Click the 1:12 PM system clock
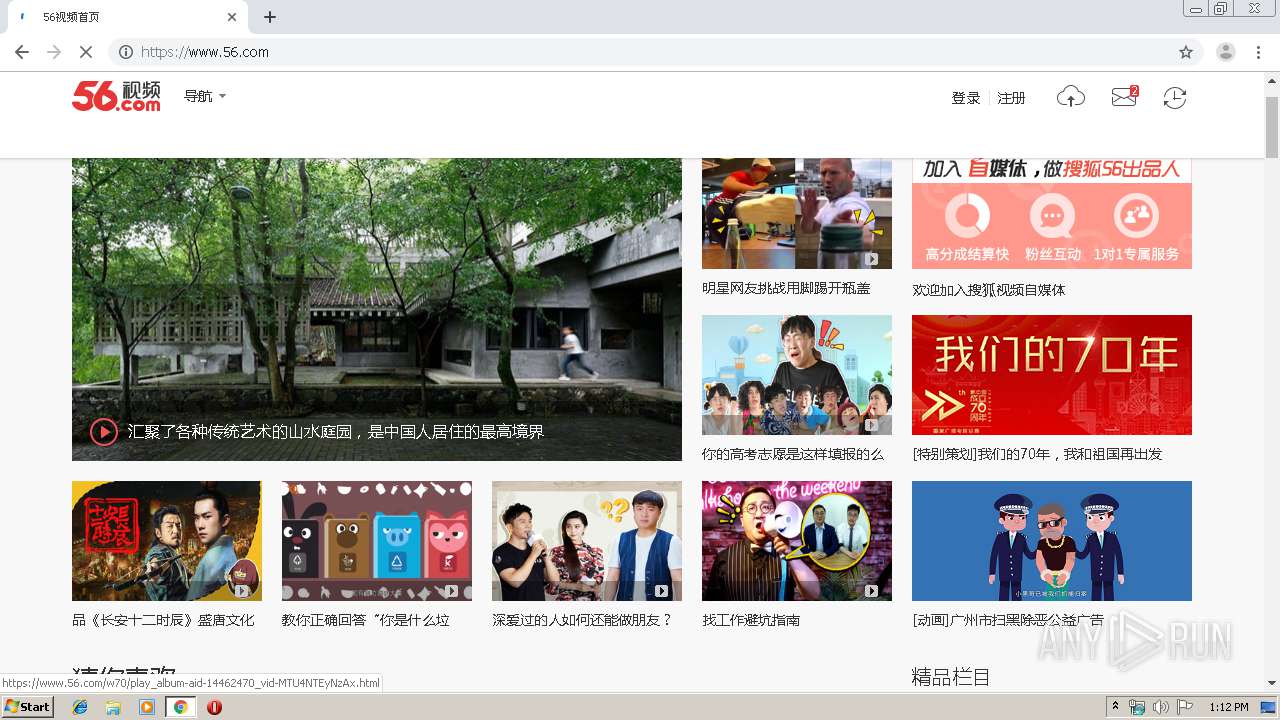This screenshot has height=720, width=1280. tap(1229, 707)
